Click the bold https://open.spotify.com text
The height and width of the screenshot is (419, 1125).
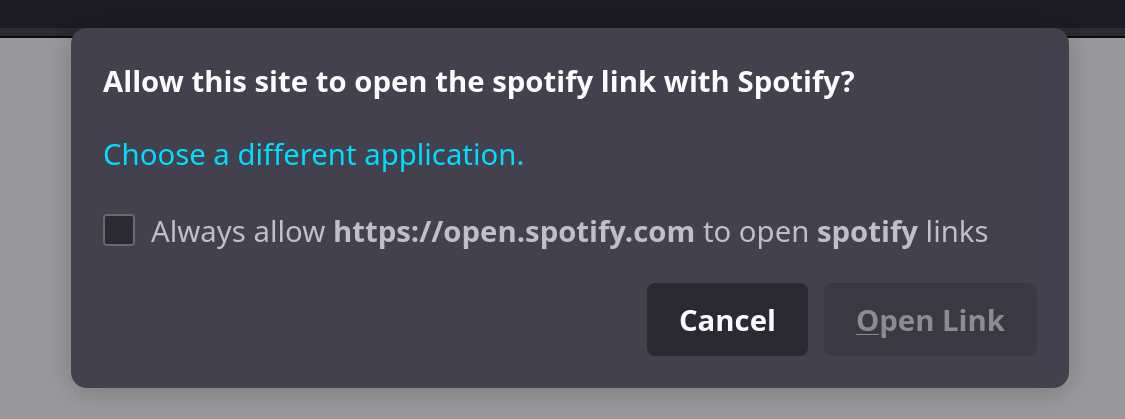click(x=513, y=232)
